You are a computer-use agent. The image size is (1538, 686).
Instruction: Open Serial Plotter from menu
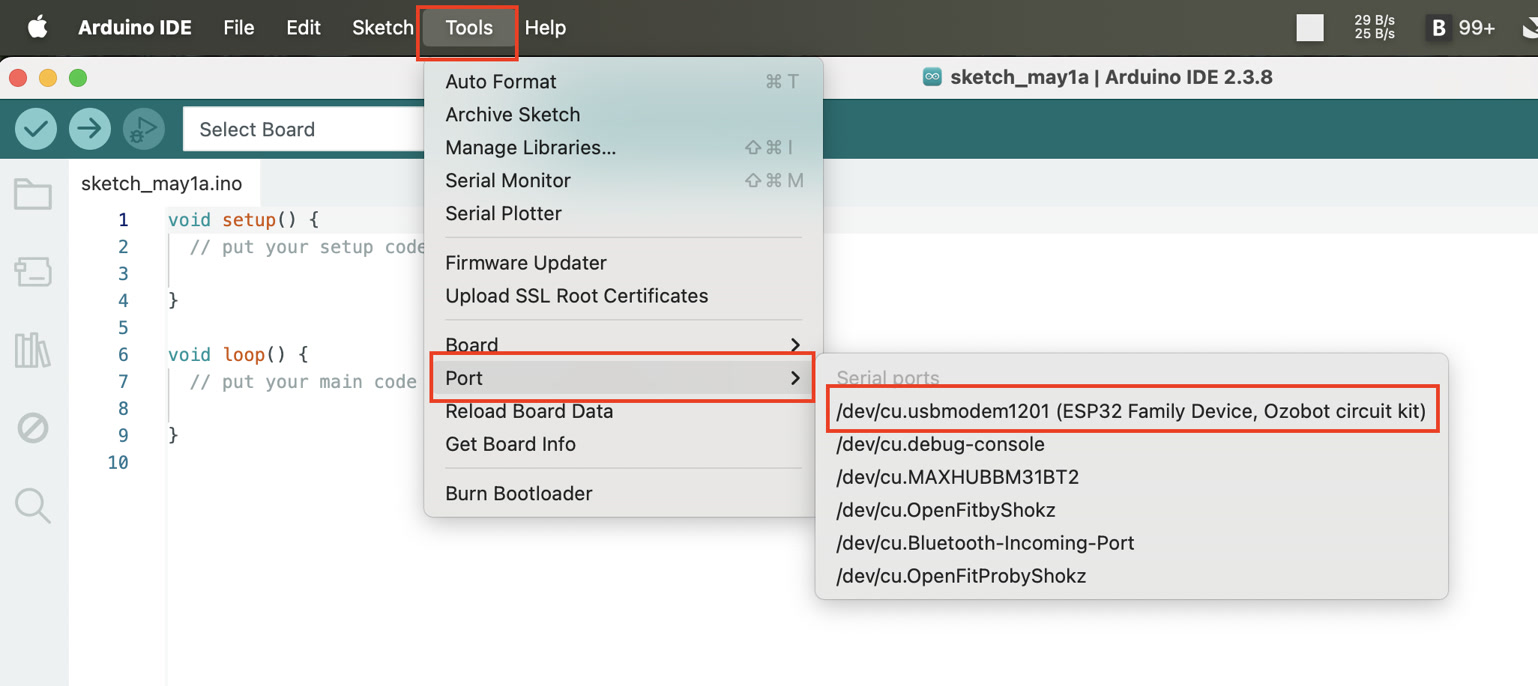[x=623, y=214]
